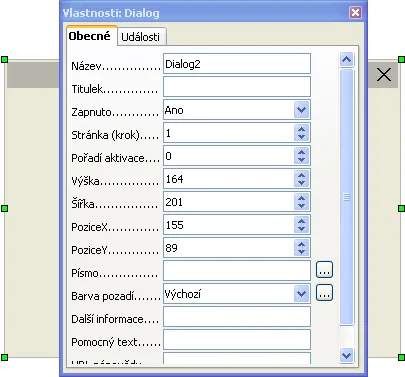Increase the Stránka (krok) spinner value

[x=301, y=130]
